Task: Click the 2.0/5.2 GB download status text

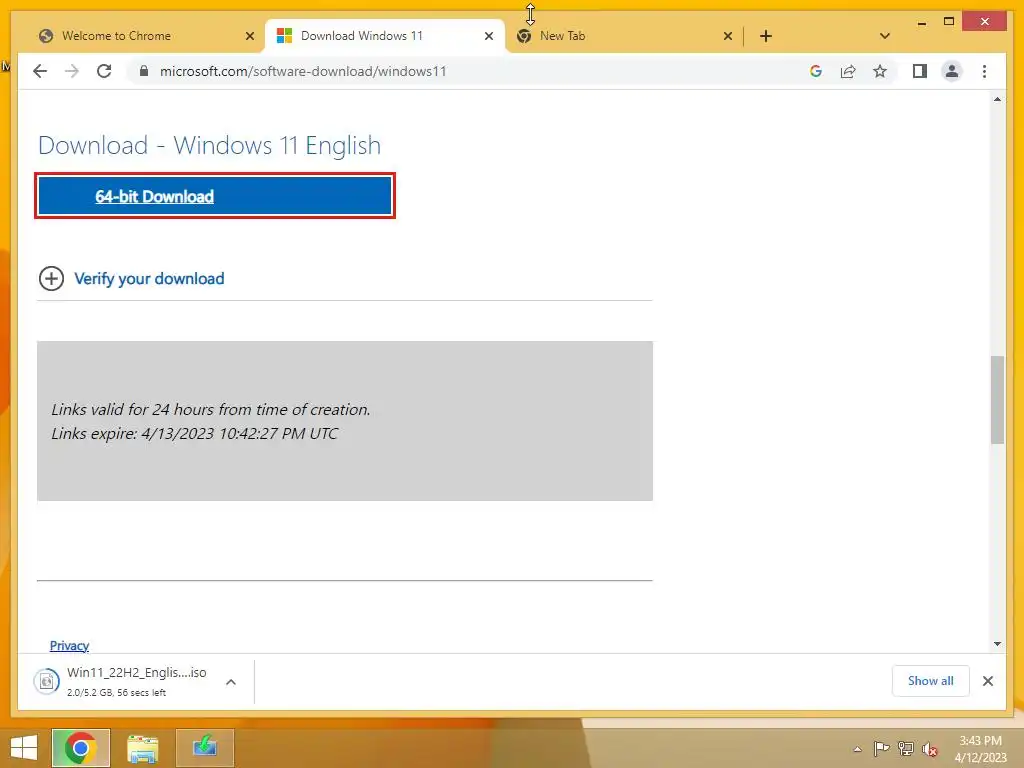Action: click(116, 692)
